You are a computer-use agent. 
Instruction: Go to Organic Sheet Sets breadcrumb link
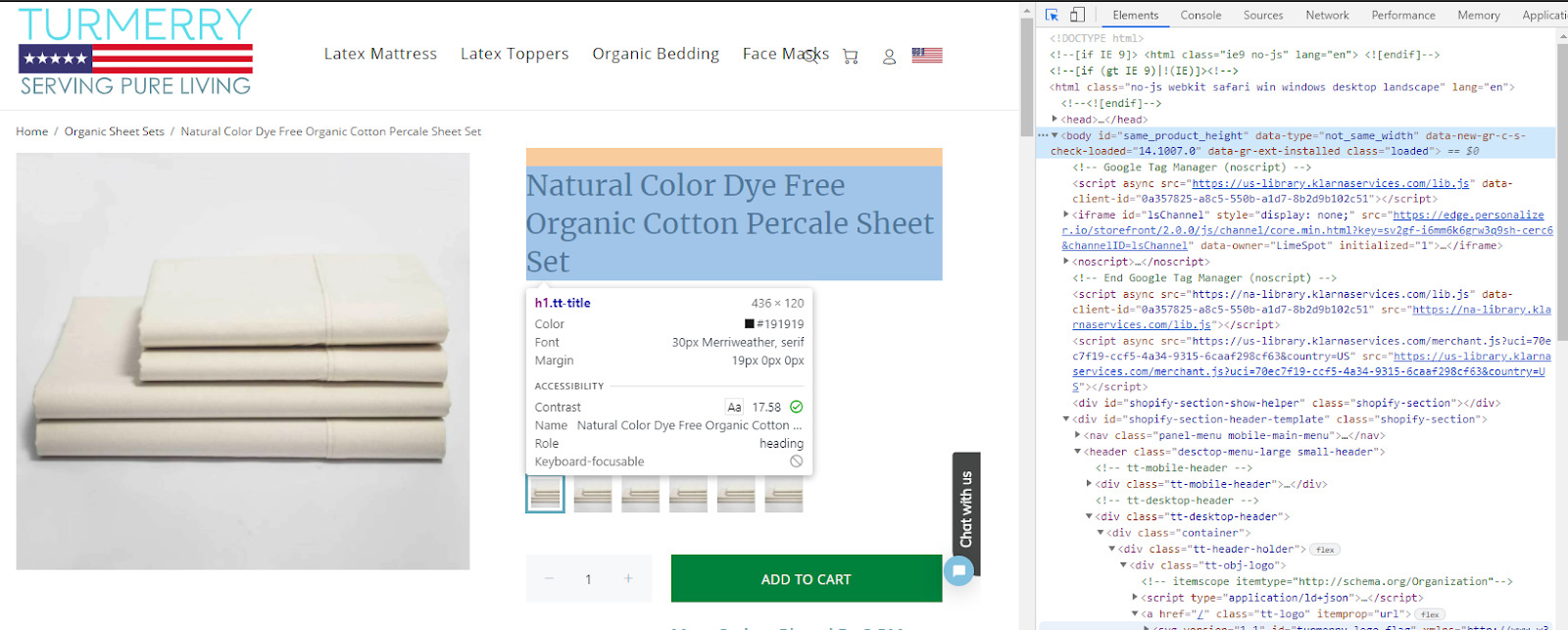(114, 131)
